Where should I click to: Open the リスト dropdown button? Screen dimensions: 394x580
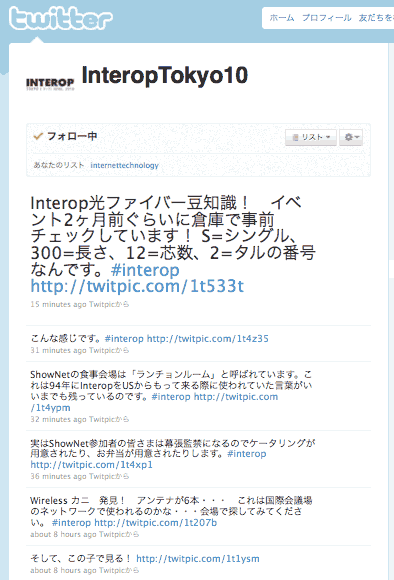(x=311, y=137)
